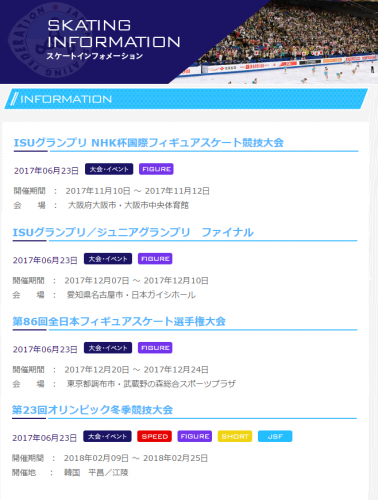Click 2017年06月23日 date of NHK杯 entry
Image resolution: width=378 pixels, height=500 pixels.
[46, 171]
